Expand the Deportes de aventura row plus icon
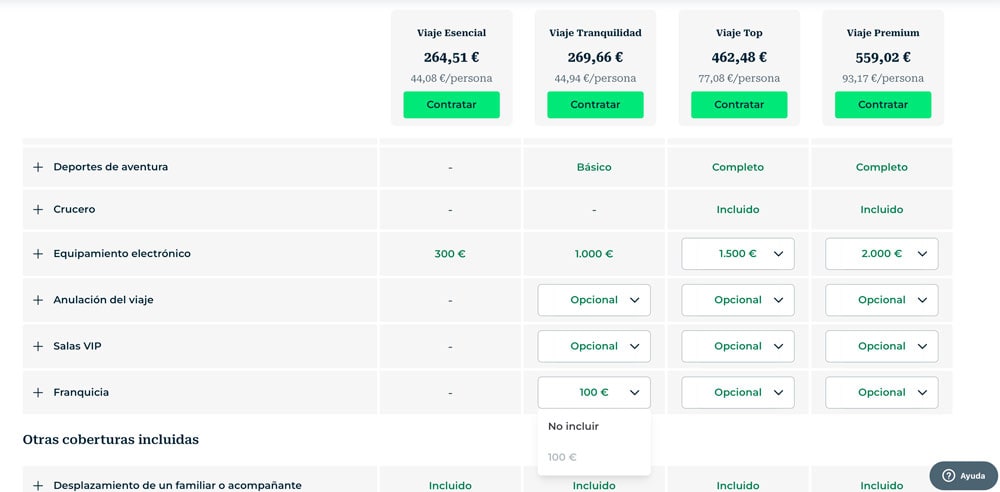Image resolution: width=1000 pixels, height=492 pixels. [x=38, y=167]
